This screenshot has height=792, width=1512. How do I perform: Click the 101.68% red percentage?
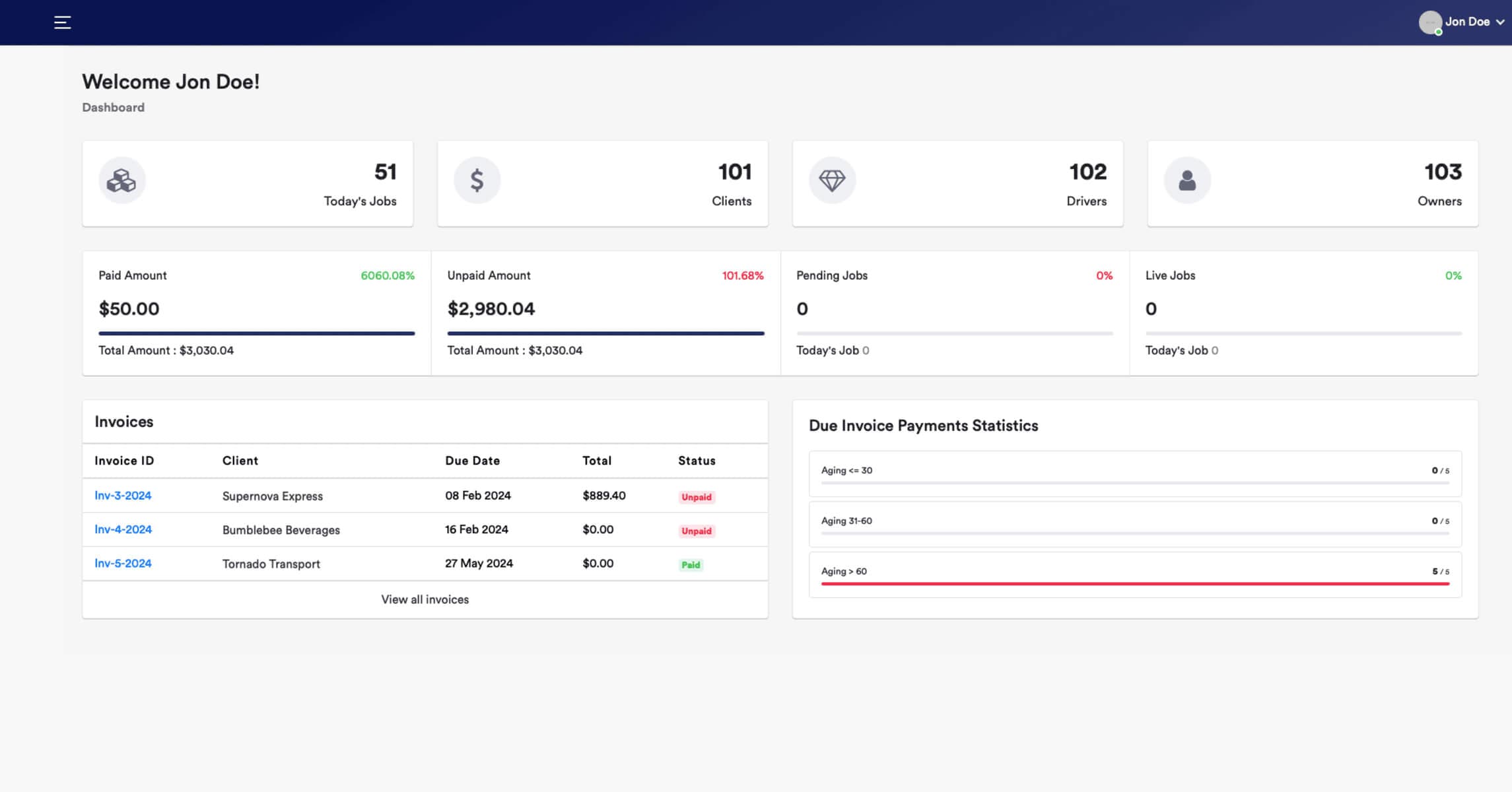pos(743,276)
